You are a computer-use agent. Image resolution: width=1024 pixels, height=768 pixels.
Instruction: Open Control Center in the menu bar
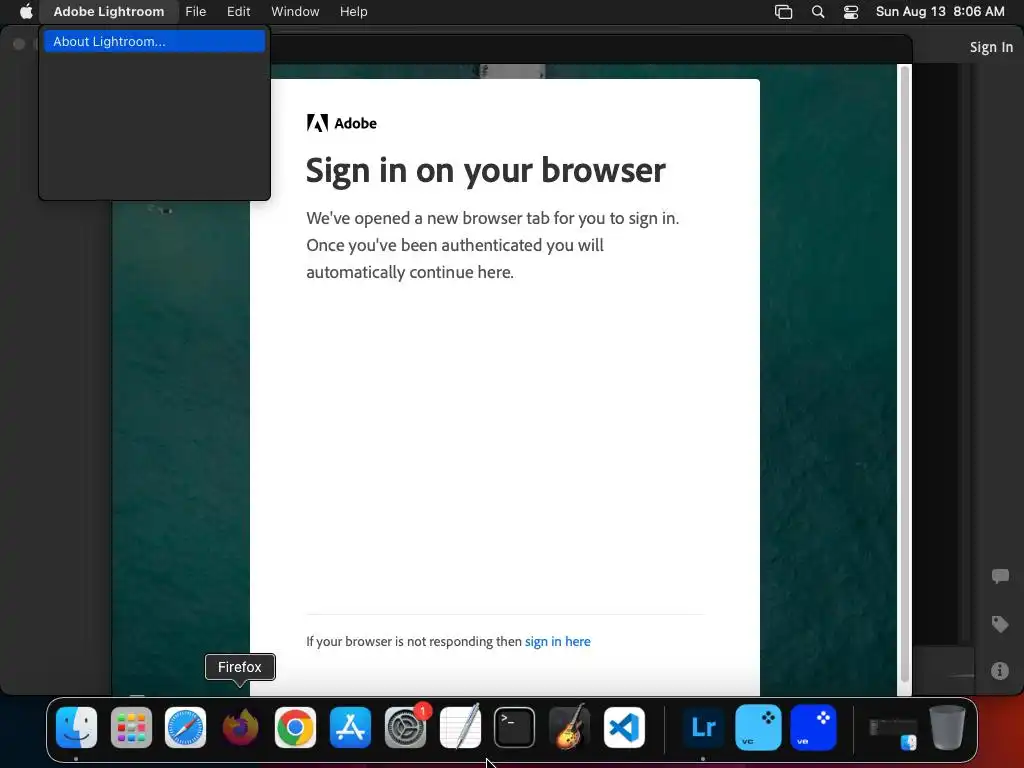coord(850,12)
